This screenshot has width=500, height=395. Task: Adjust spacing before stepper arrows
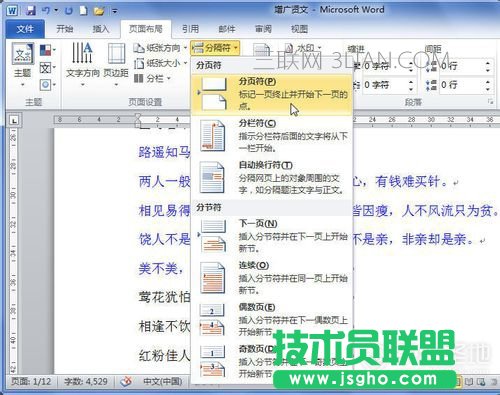488,66
